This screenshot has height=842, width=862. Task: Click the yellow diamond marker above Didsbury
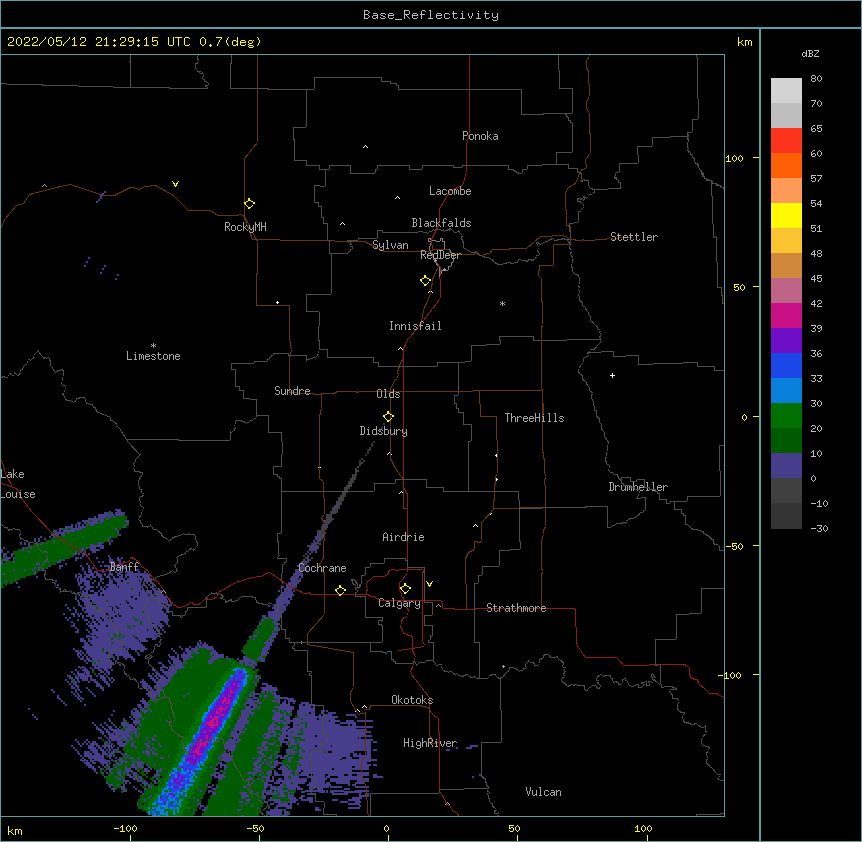[x=388, y=416]
